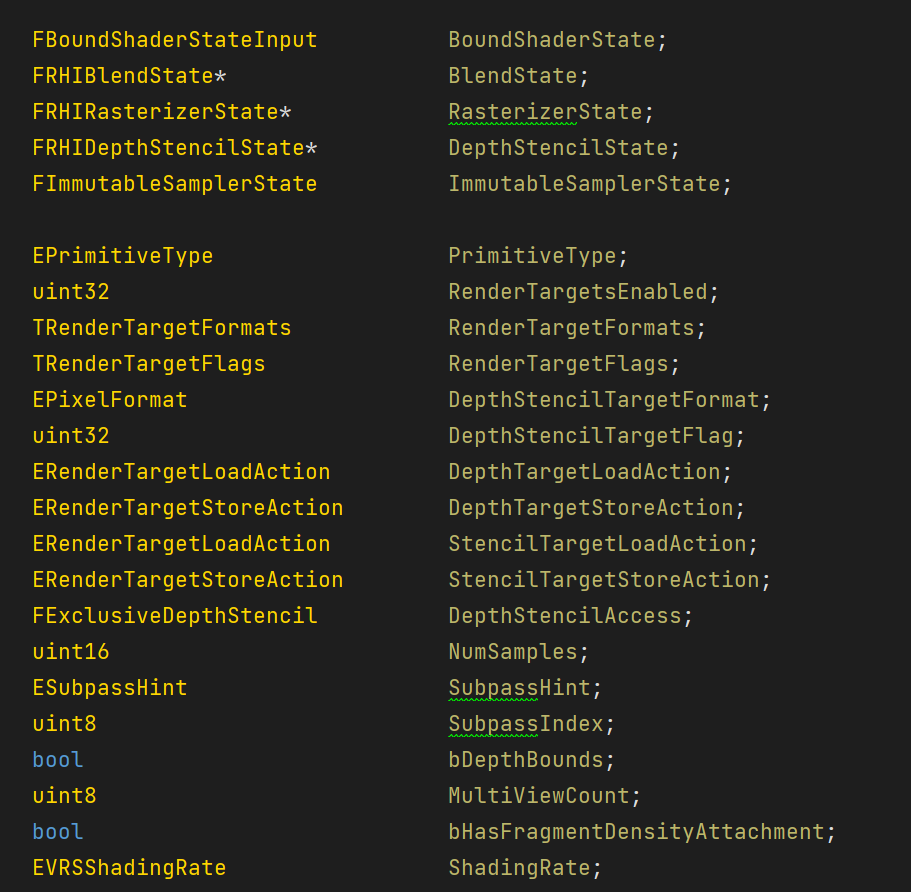Select the ImmutableSamplerState member name
Screen dimensions: 911x892
pos(584,184)
